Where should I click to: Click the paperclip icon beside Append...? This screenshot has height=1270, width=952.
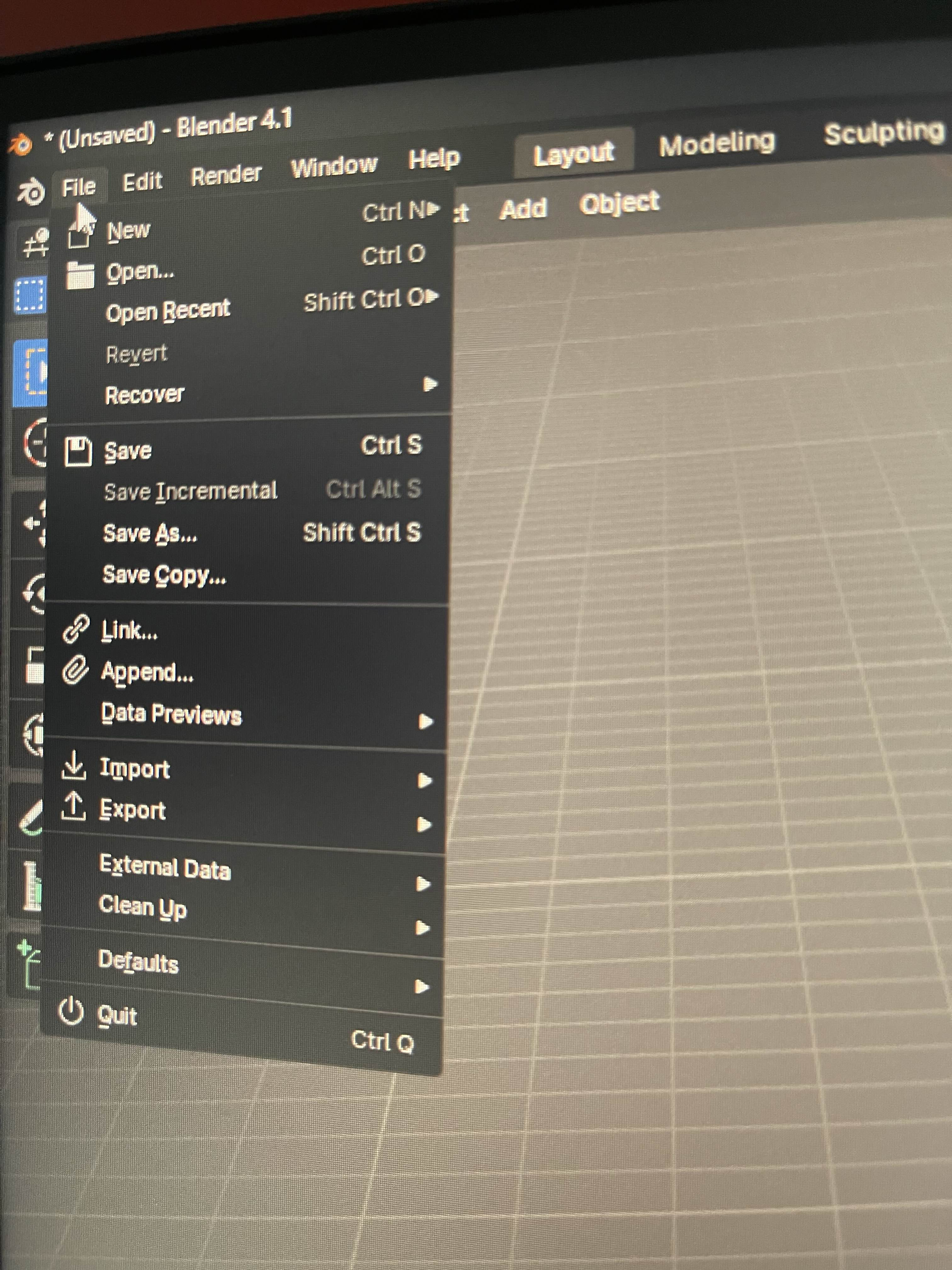point(75,670)
